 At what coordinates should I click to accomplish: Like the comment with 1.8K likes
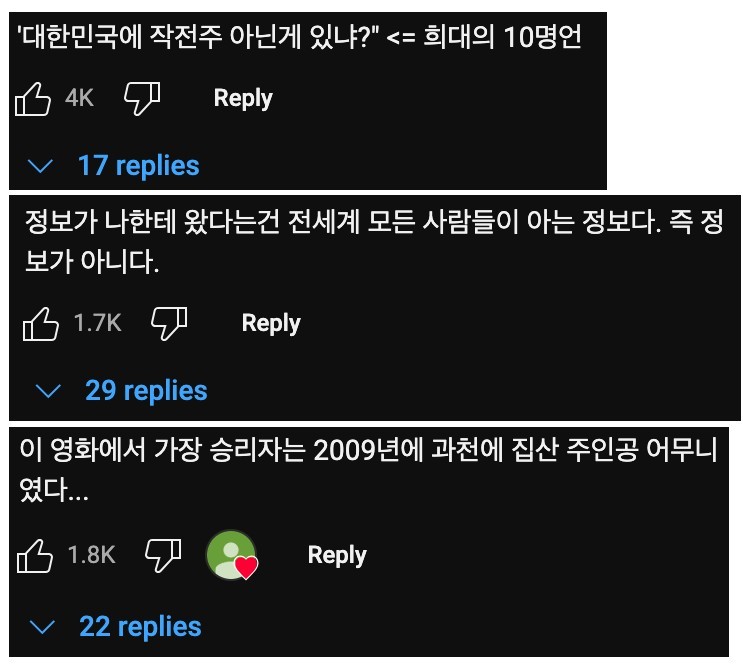[35, 555]
